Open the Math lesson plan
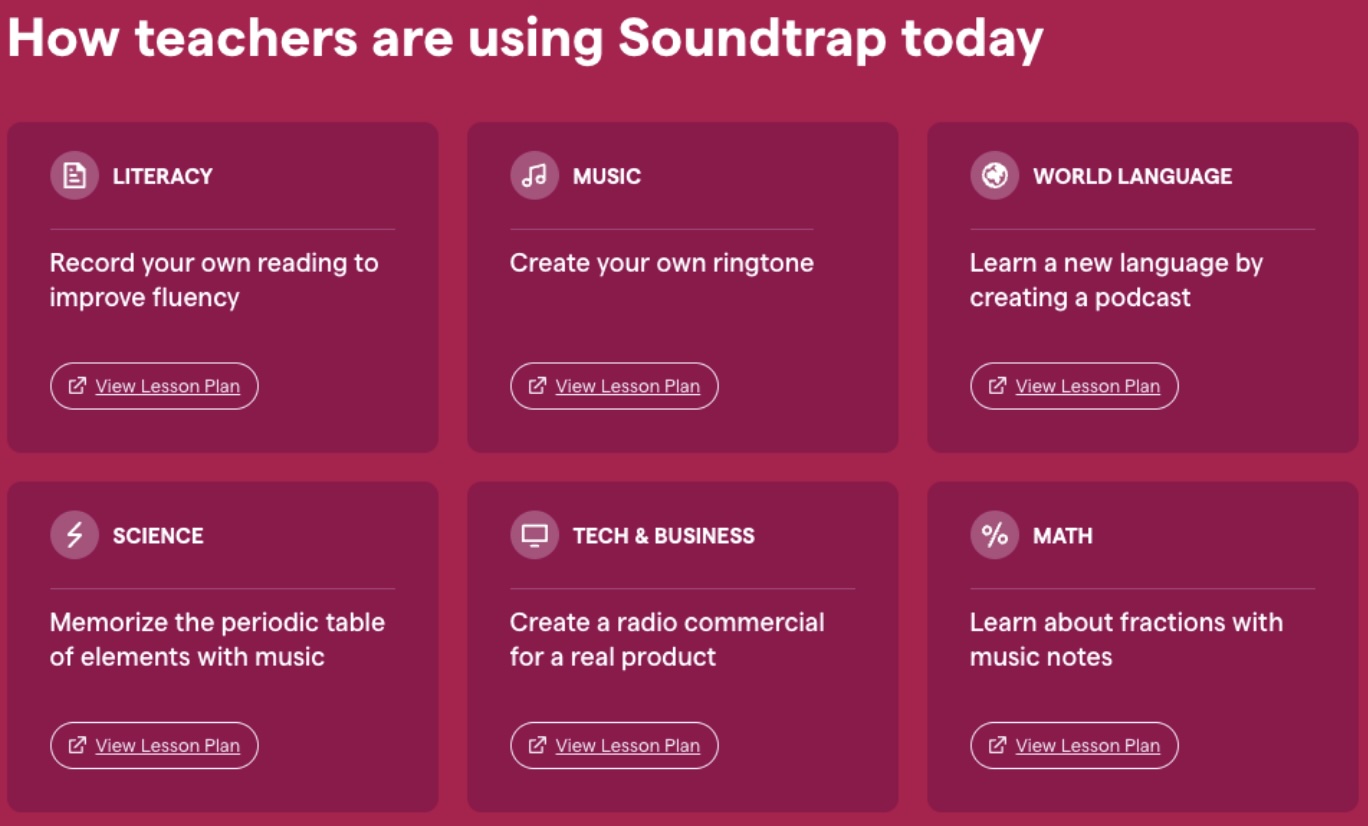This screenshot has width=1368, height=826. (1073, 745)
